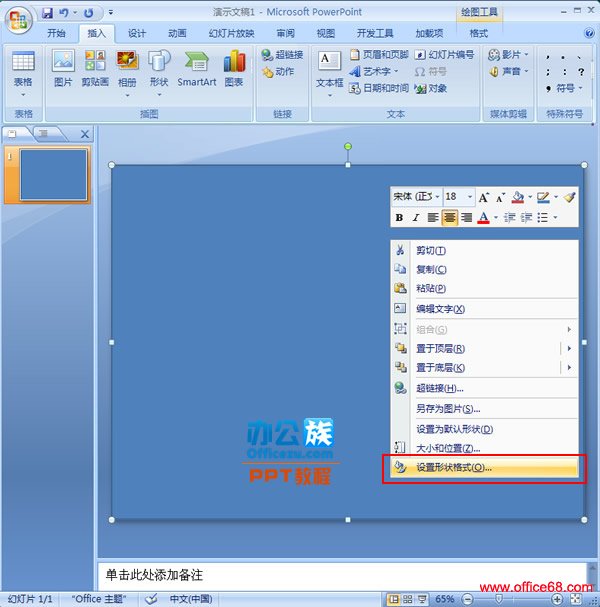This screenshot has height=607, width=600.
Task: Close the slides pane with X
Action: [x=85, y=134]
